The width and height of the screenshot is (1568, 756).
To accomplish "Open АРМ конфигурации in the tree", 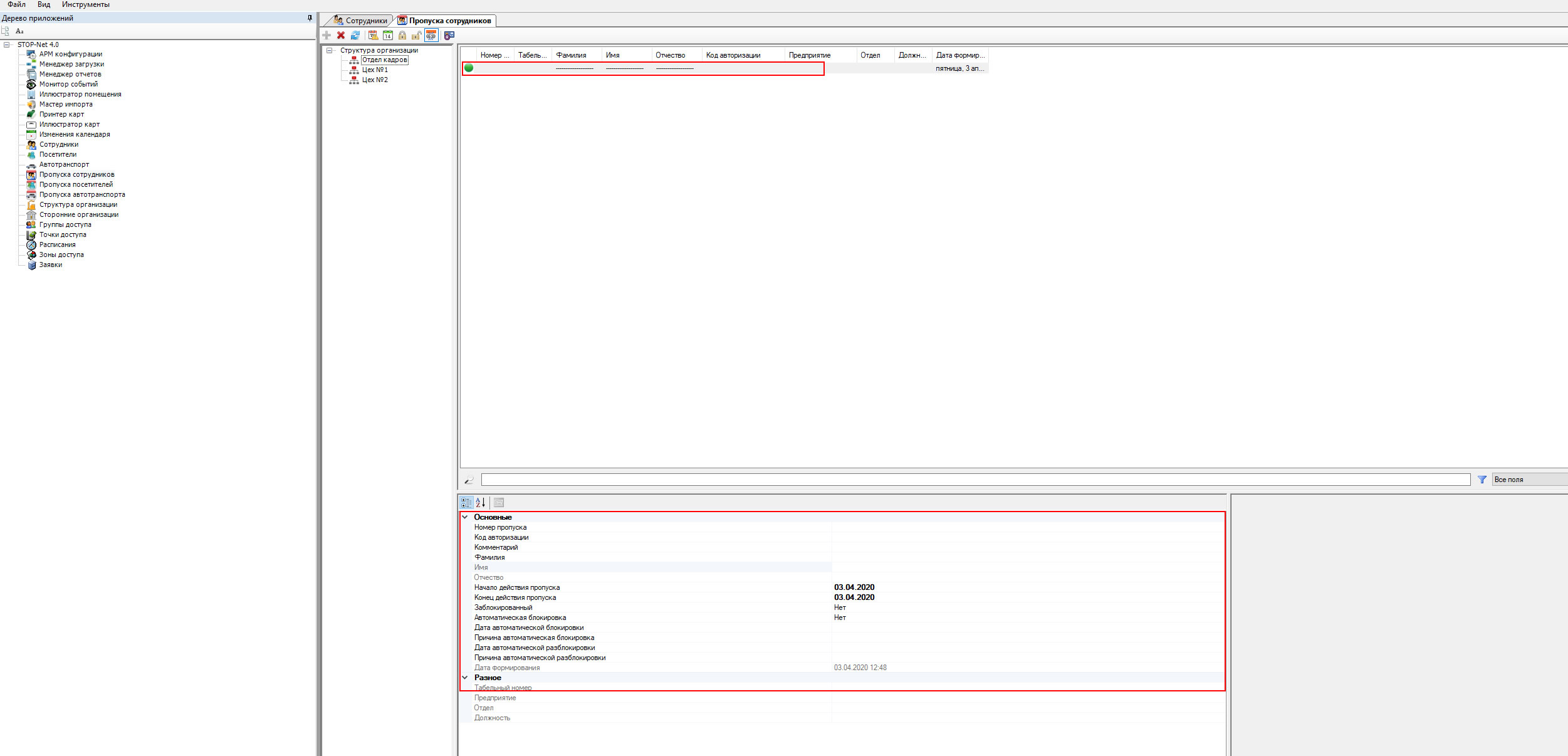I will (x=71, y=54).
